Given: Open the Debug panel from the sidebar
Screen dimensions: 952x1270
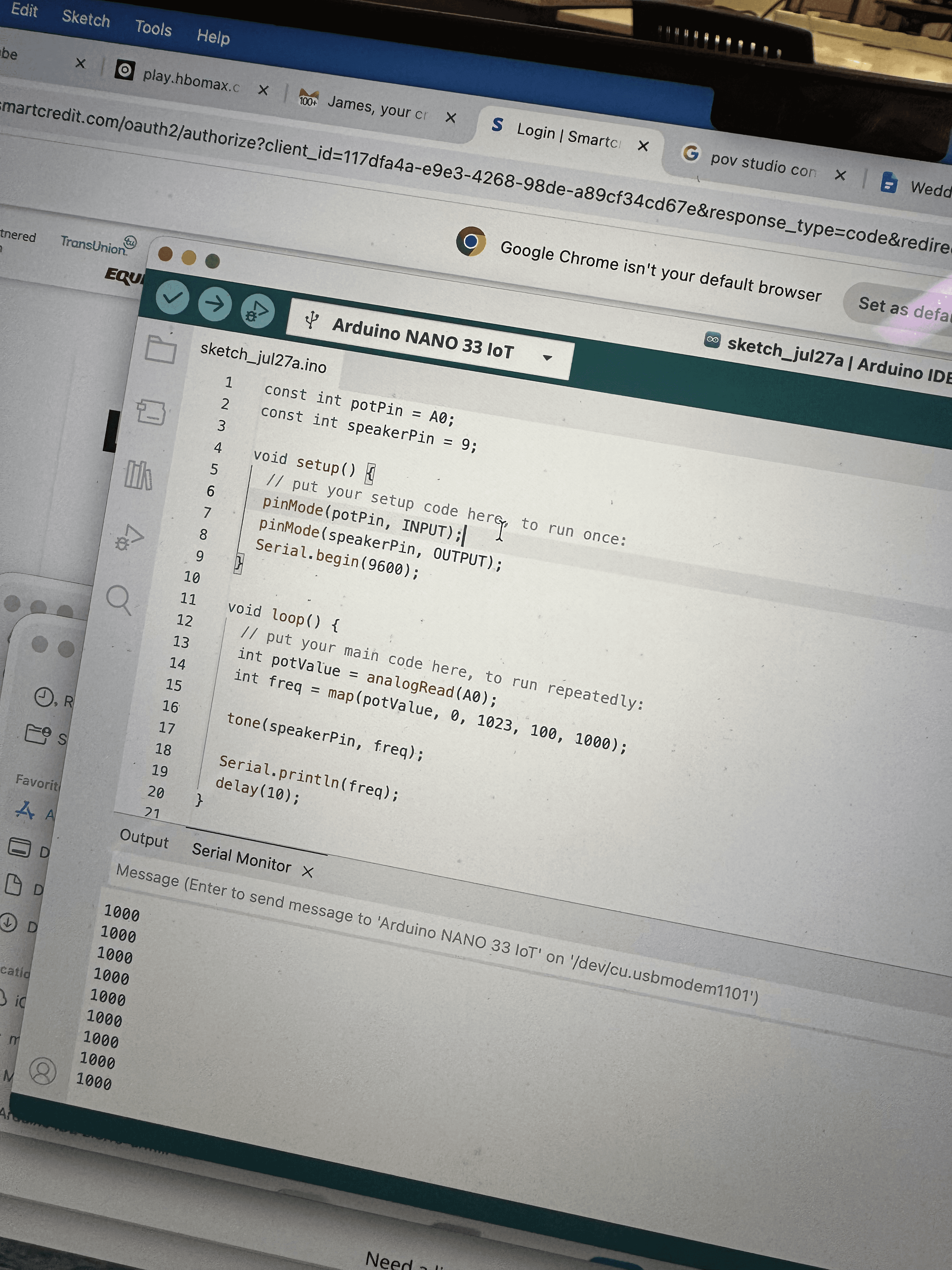Looking at the screenshot, I should point(129,538).
